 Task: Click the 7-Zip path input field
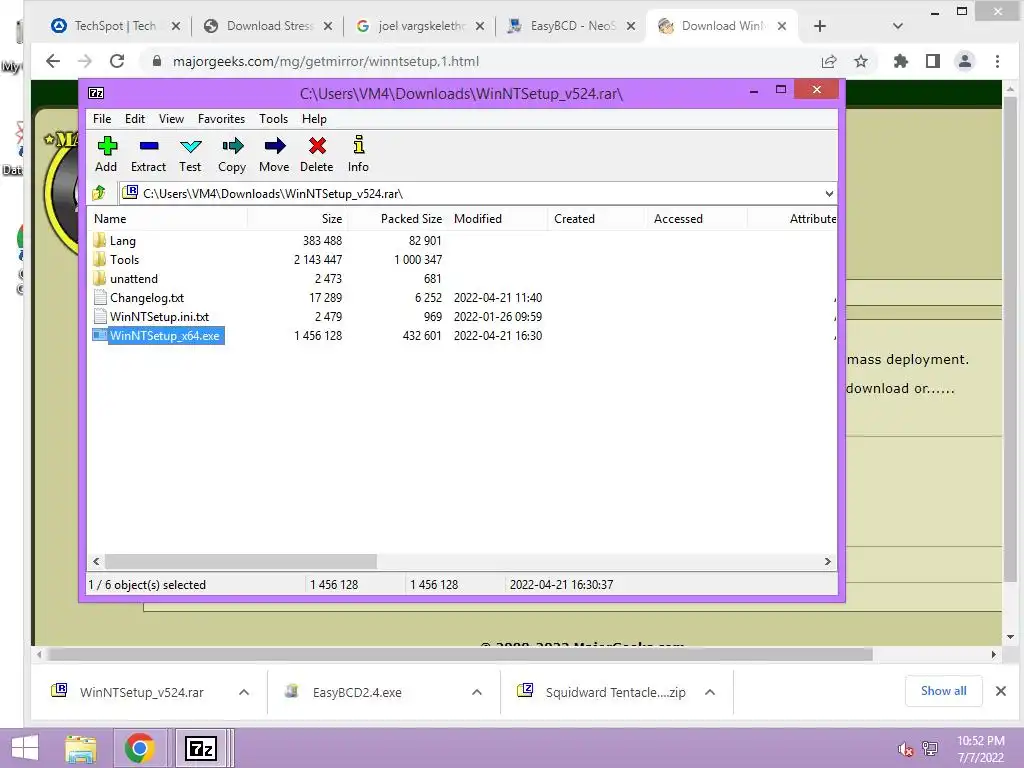477,193
